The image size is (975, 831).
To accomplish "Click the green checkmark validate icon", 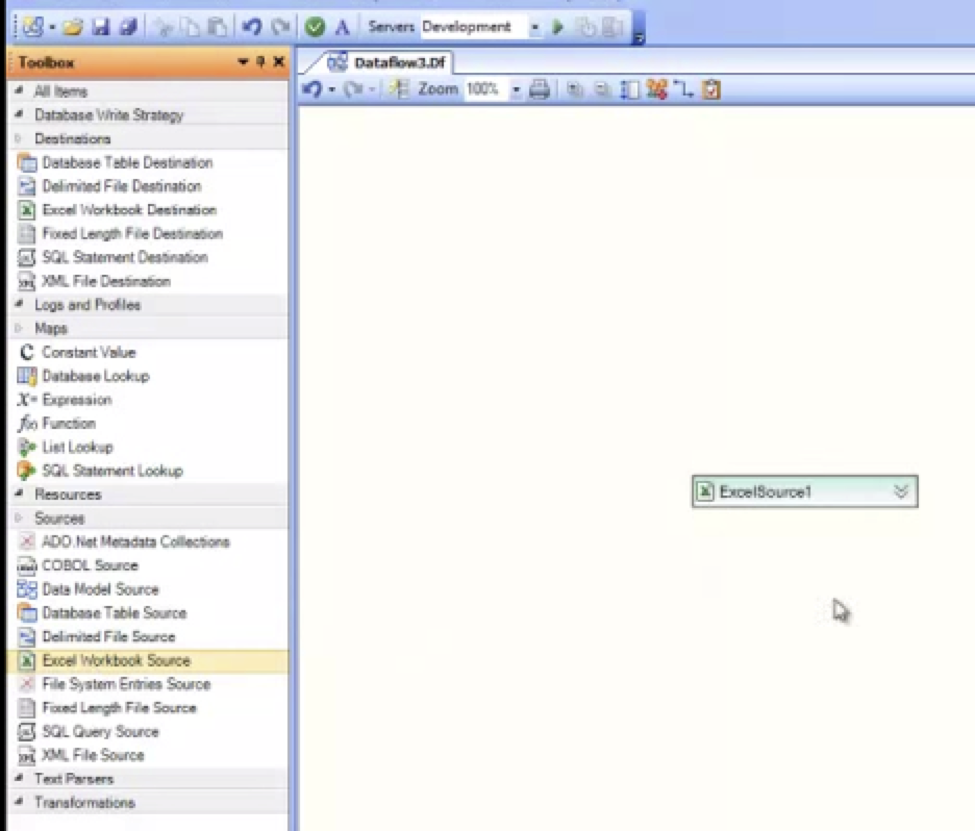I will pos(315,27).
